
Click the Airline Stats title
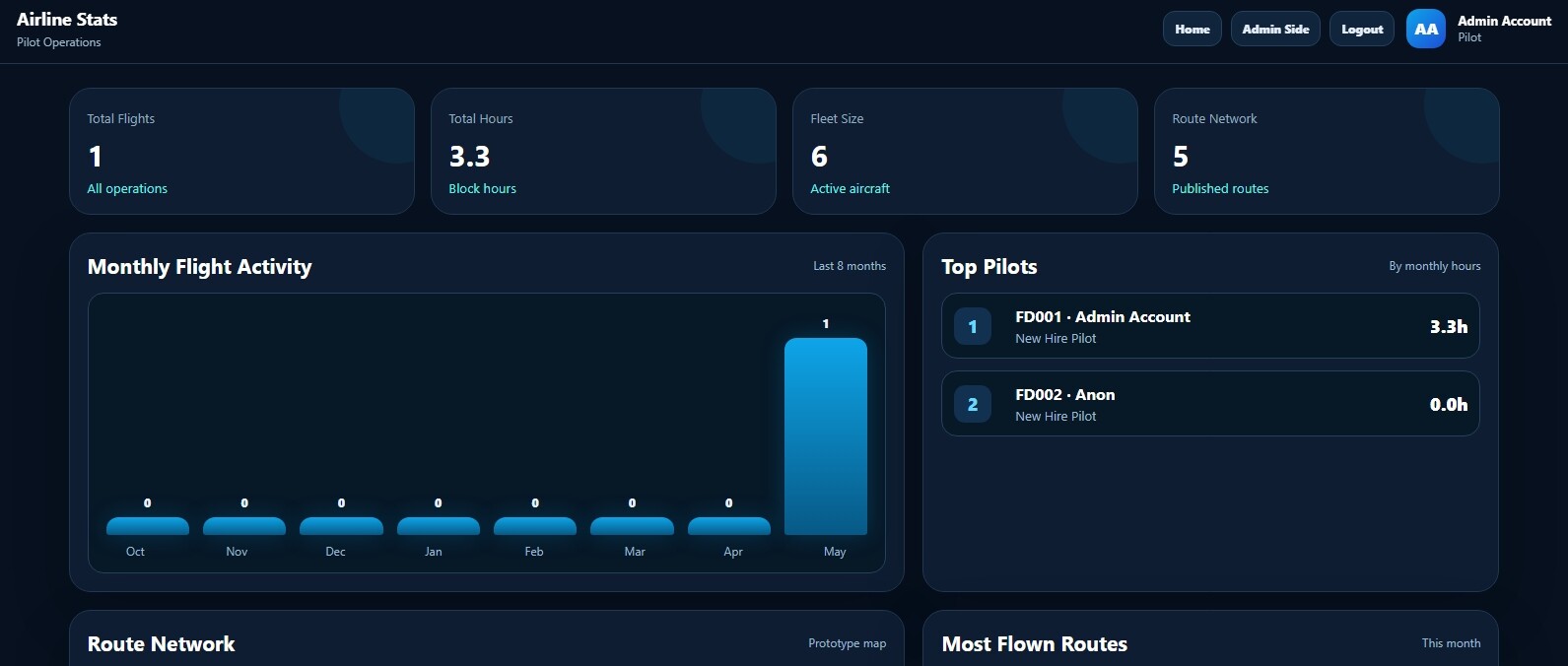pyautogui.click(x=67, y=20)
